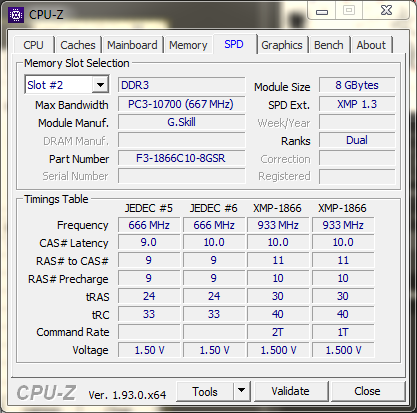Click JEDEC #5 voltage 1.50 V
Screen dimensions: 417x413
149,350
